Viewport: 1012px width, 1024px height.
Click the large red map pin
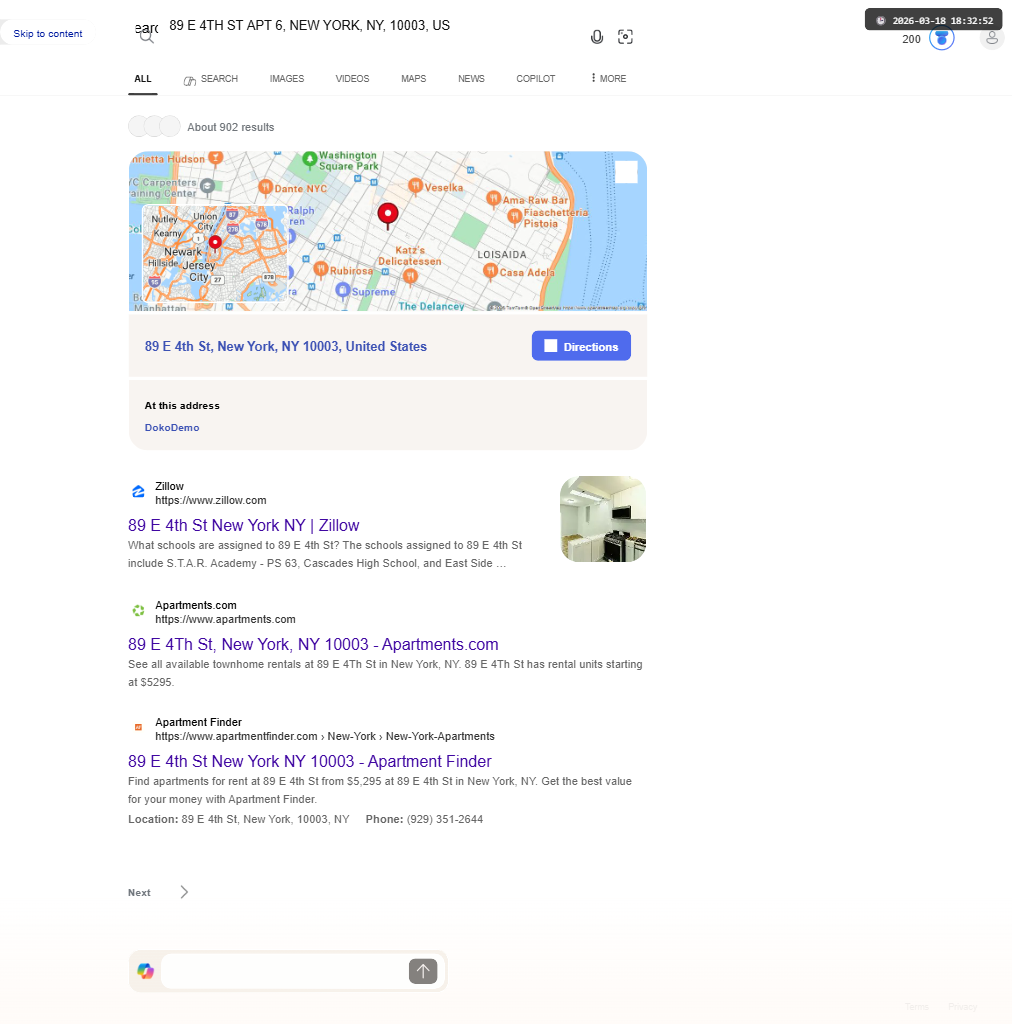pyautogui.click(x=388, y=216)
